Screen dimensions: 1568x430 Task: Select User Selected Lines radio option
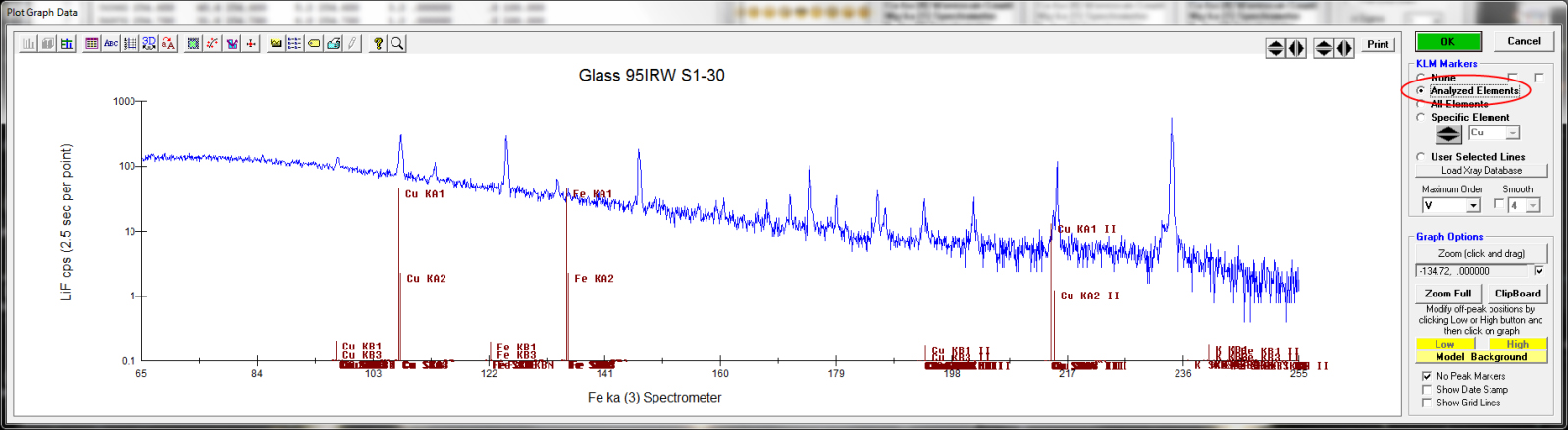click(1421, 157)
